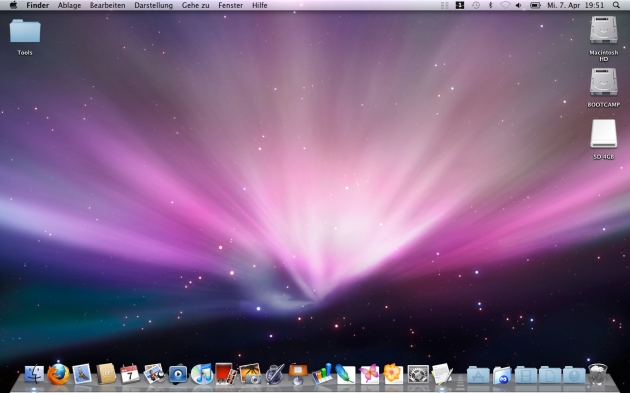This screenshot has height=393, width=630.
Task: Open Preview from the Dock
Action: coord(154,374)
